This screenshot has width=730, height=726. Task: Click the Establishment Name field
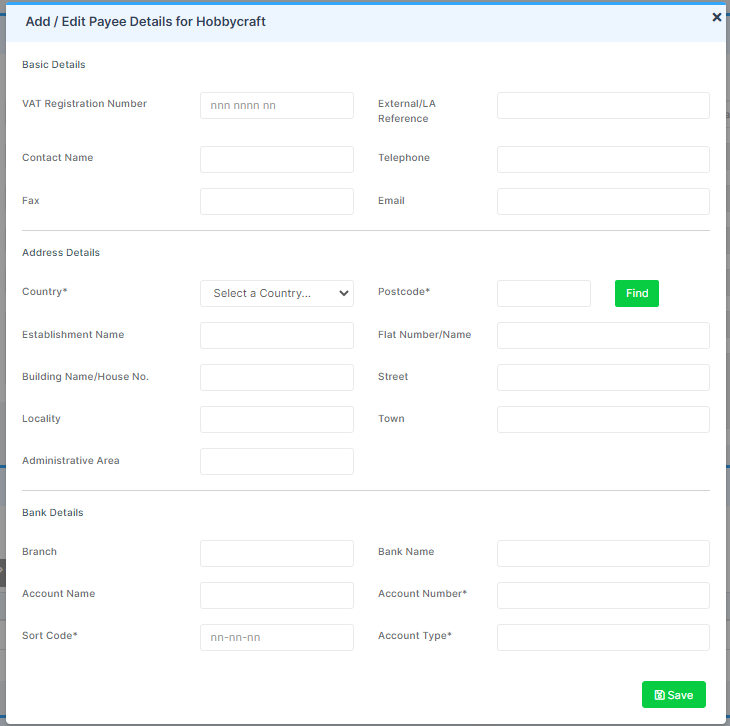277,335
